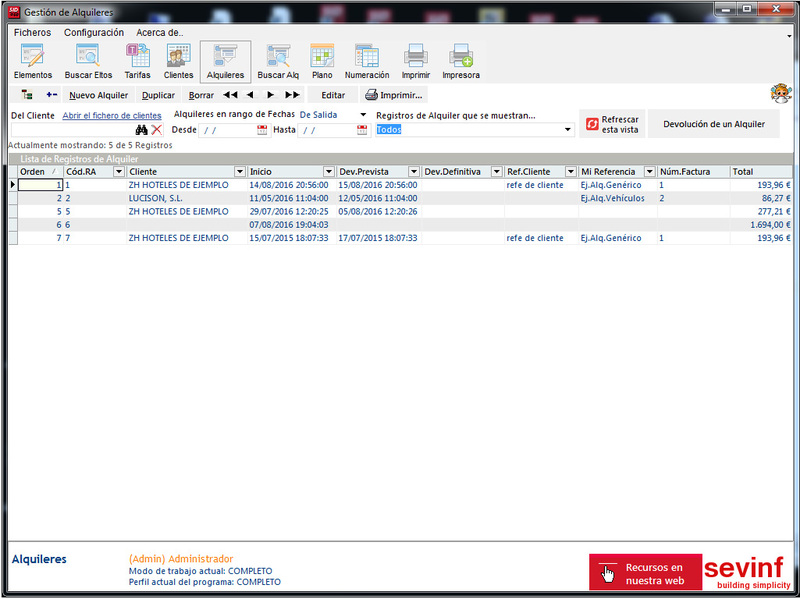800x599 pixels.
Task: Click Recursos en nuestra web banner
Action: click(645, 572)
